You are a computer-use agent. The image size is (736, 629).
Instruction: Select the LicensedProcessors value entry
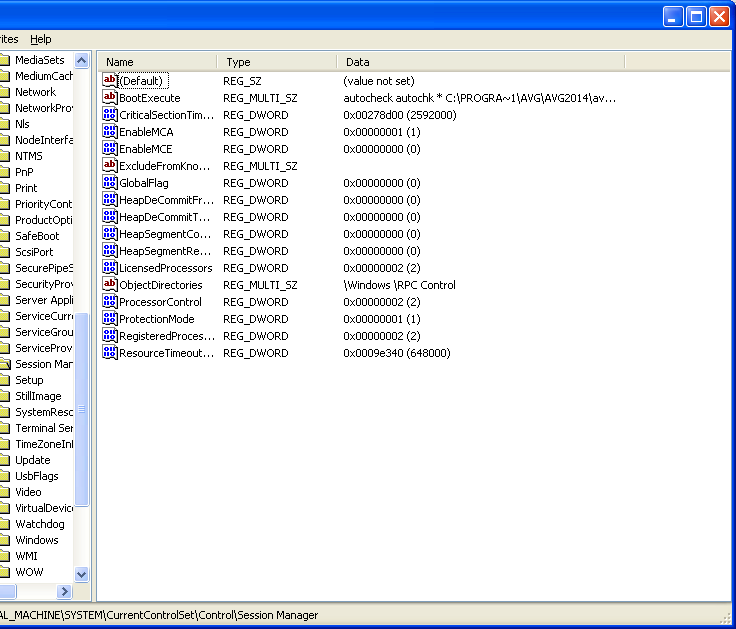click(x=165, y=268)
